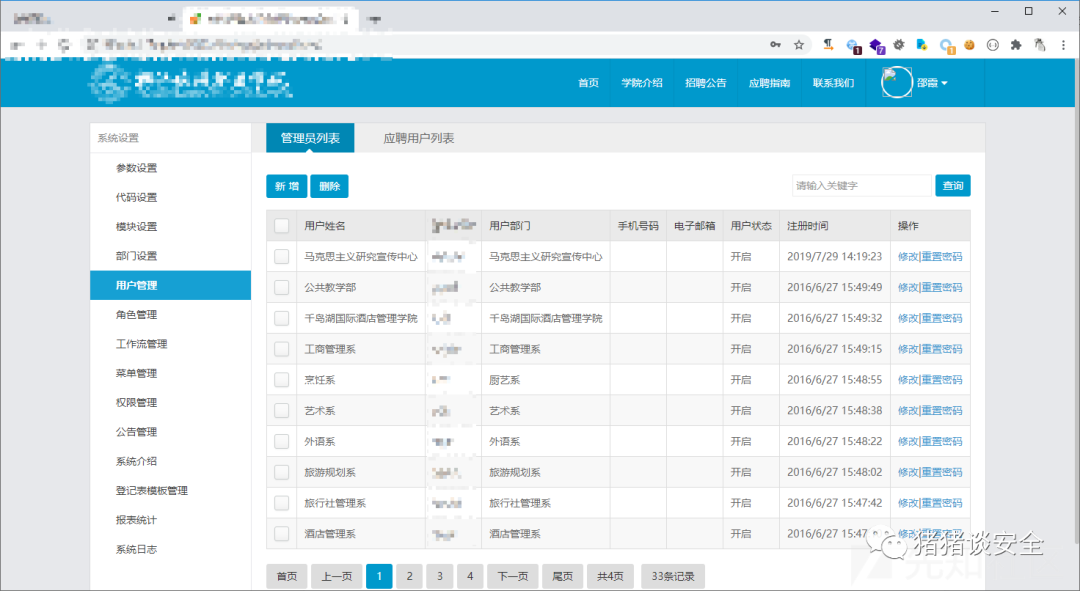Screen dimensions: 1080x591
Task: Click 重置密码 for 艺术系 row
Action: 942,411
